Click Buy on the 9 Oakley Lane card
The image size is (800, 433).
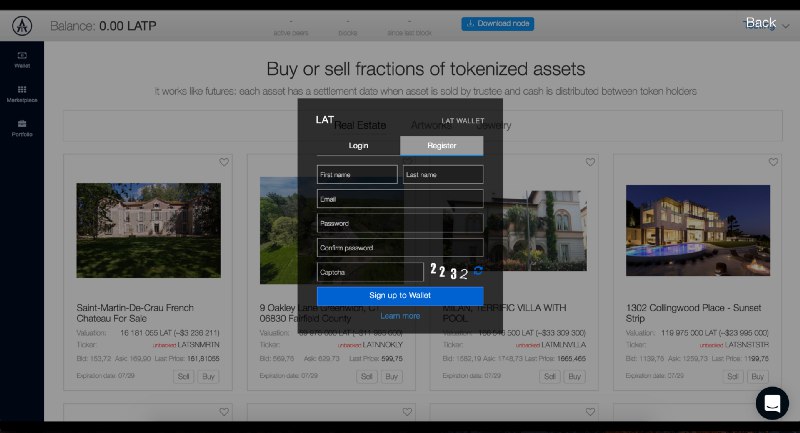click(391, 376)
